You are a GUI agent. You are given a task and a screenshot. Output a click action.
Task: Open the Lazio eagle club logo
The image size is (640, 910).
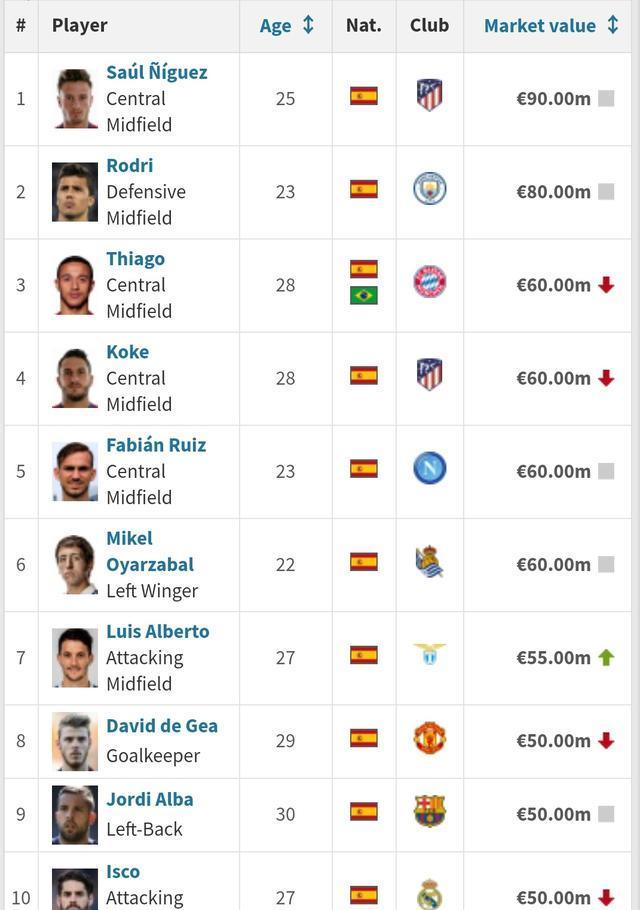(429, 654)
